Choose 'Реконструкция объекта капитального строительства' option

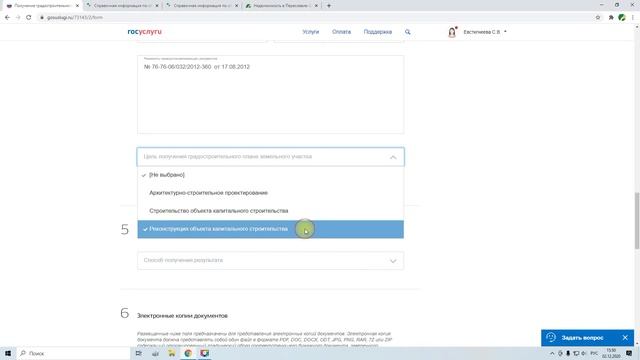(271, 229)
